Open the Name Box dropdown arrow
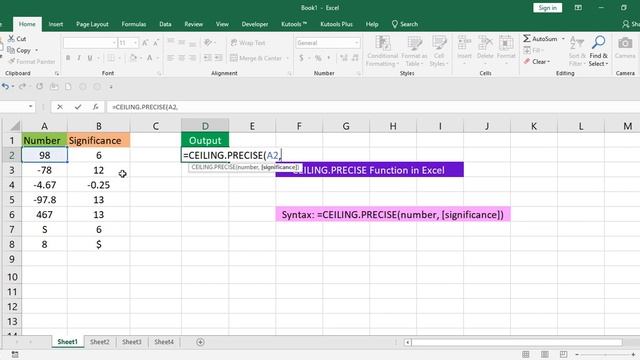 point(30,107)
